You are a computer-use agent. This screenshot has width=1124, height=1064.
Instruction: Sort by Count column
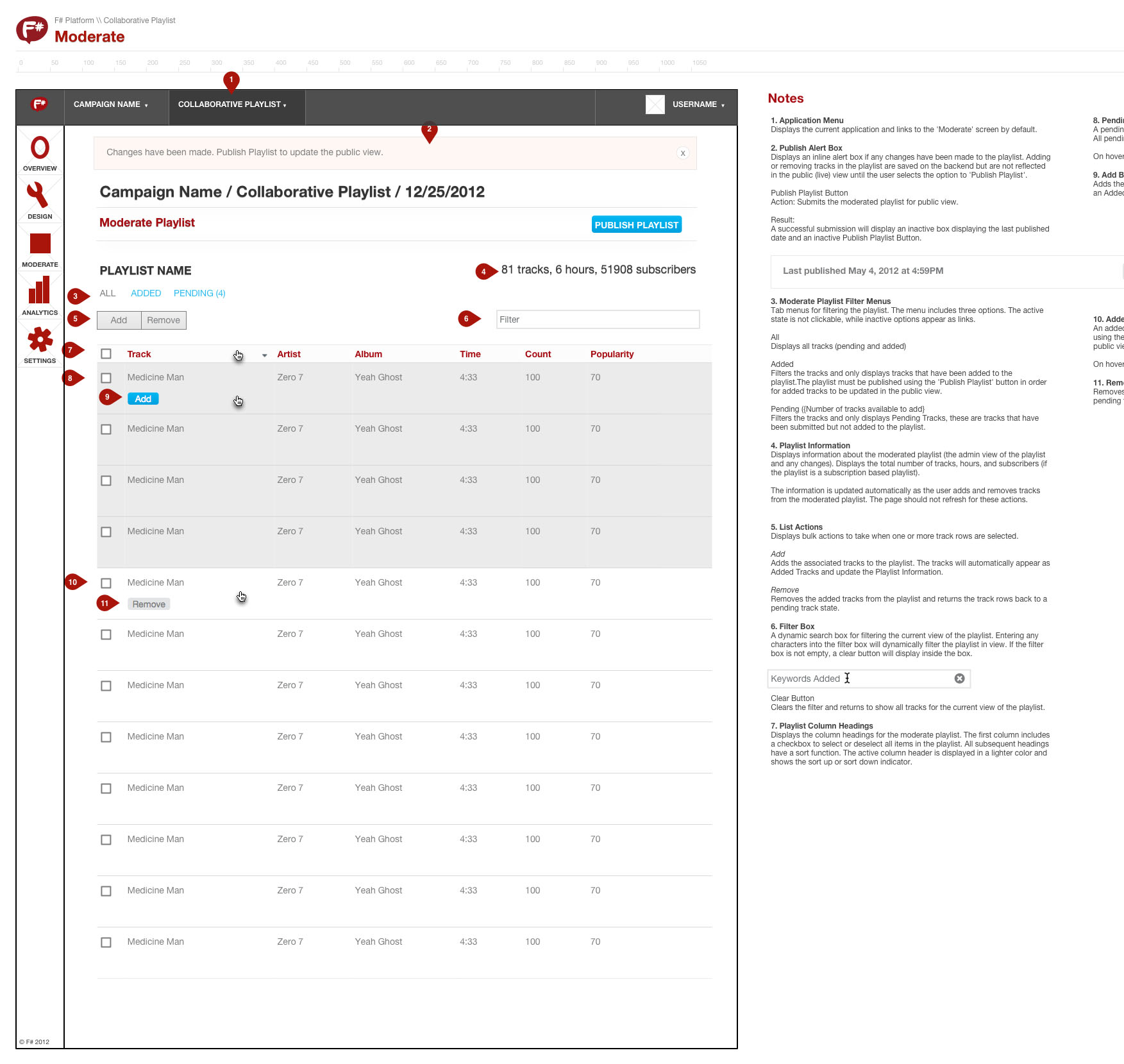538,354
